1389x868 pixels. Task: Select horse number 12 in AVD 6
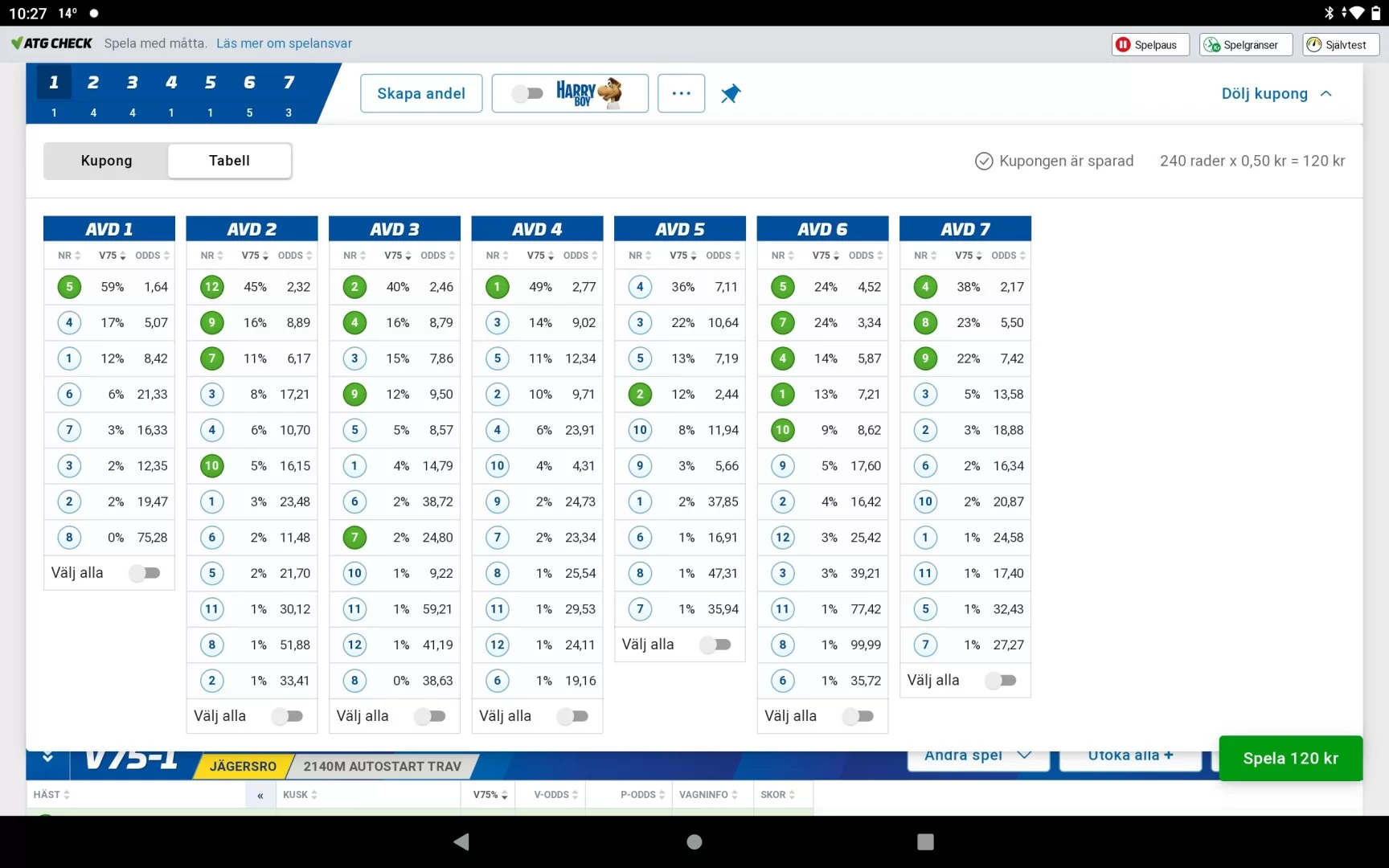coord(783,537)
